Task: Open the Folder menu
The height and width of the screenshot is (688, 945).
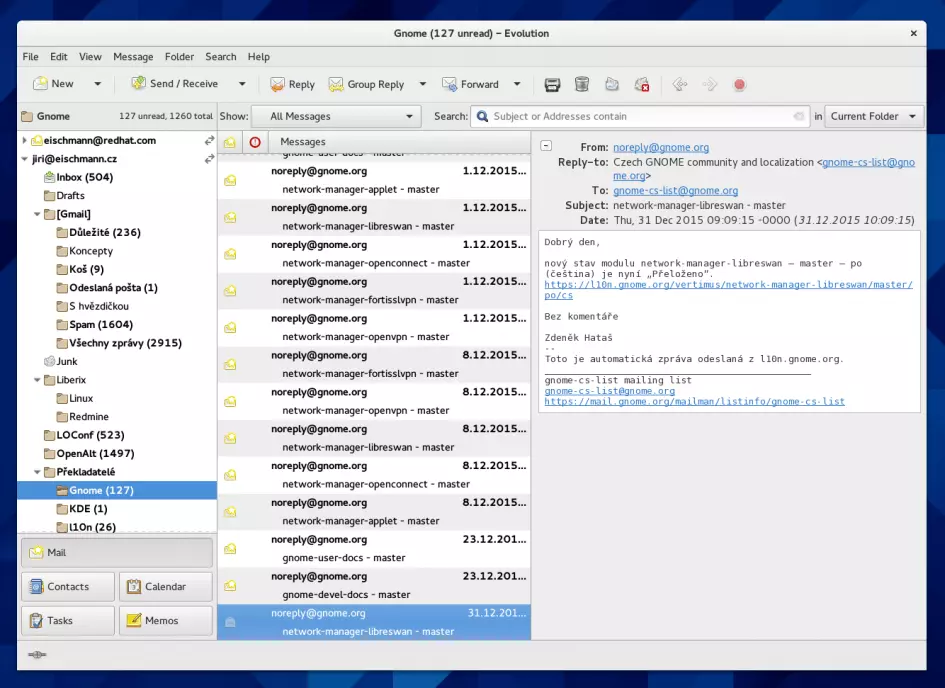Action: pos(179,56)
